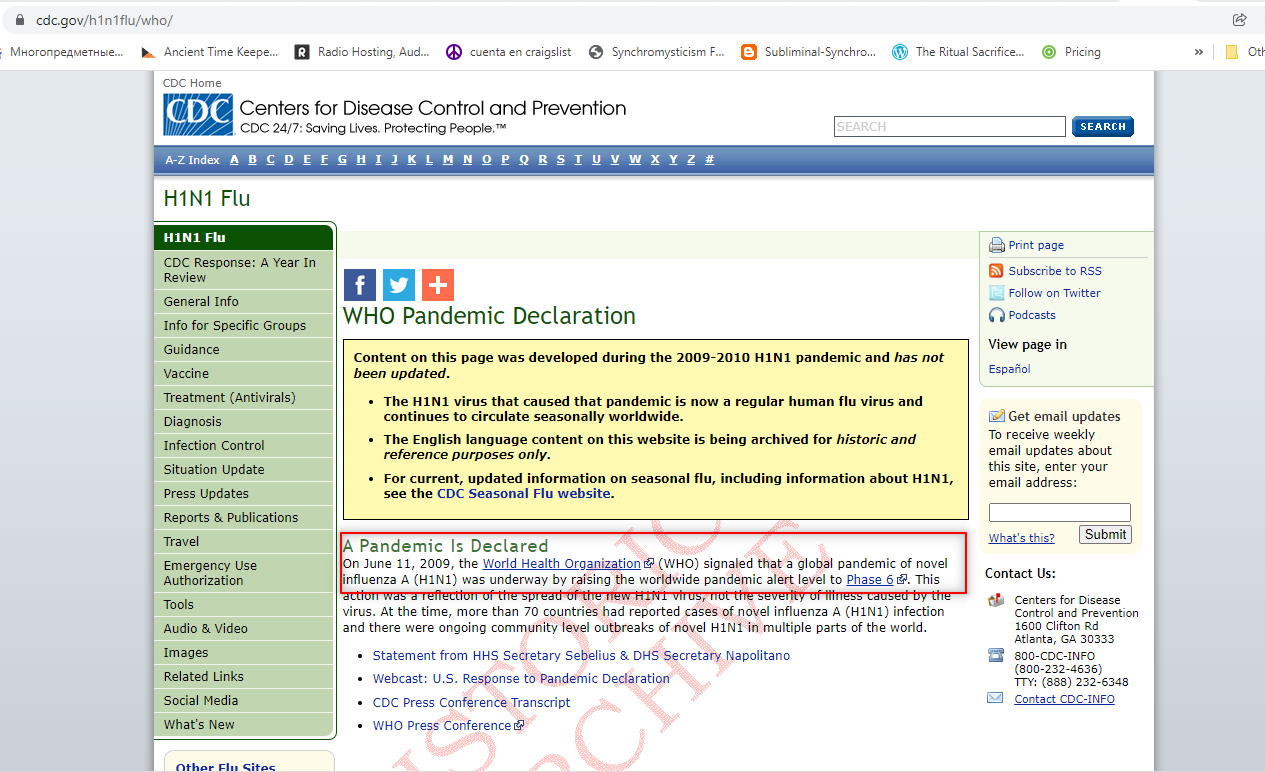Open CDC Response: A Year In Review
Screen dimensions: 1265x772
243,270
